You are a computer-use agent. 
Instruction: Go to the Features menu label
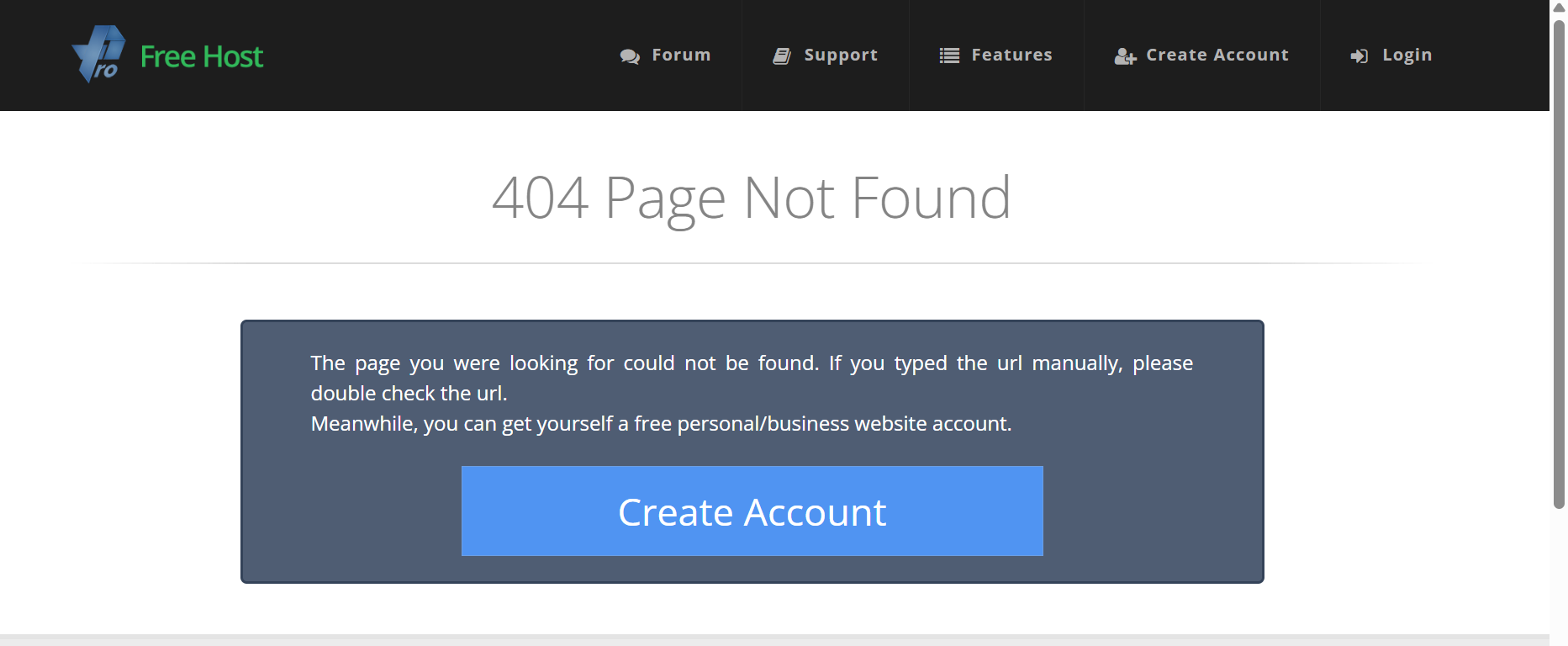[x=1011, y=55]
